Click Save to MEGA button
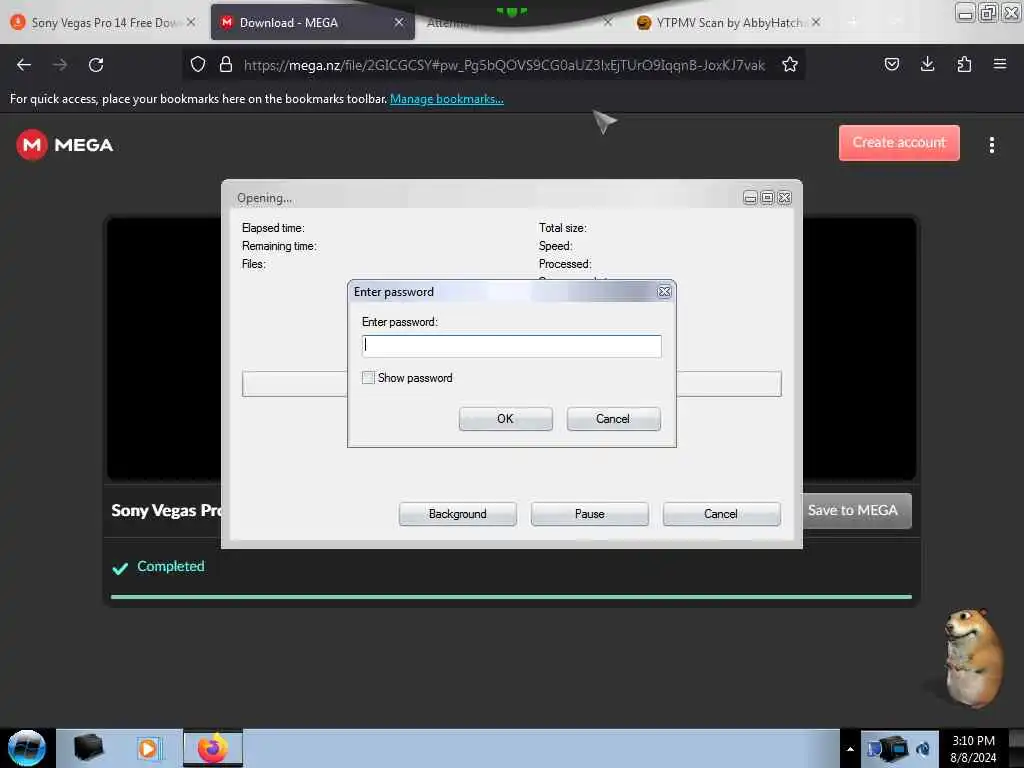1024x768 pixels. coord(856,510)
